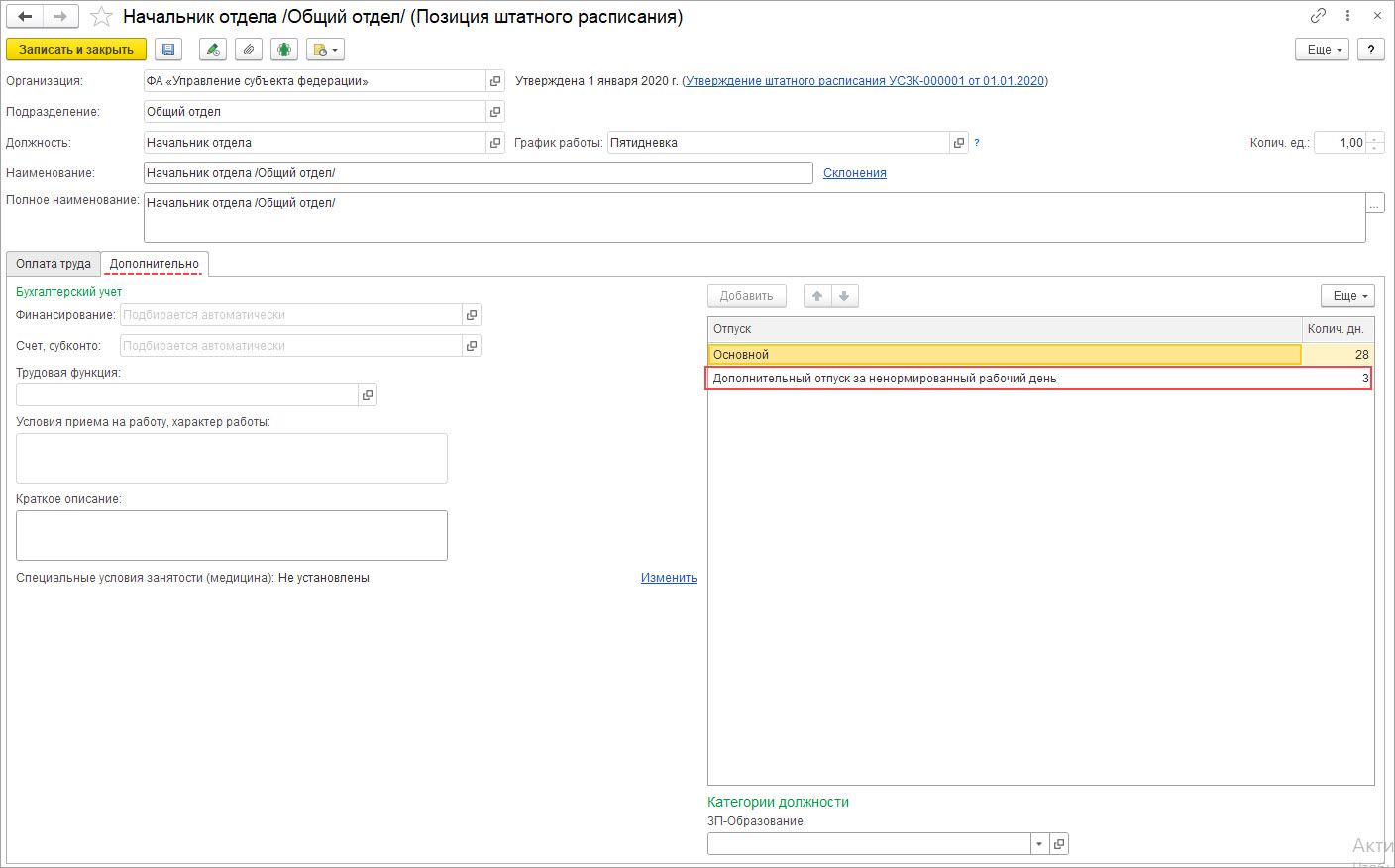The width and height of the screenshot is (1395, 868).
Task: Open the document-with-clock dropdown button
Action: point(325,50)
